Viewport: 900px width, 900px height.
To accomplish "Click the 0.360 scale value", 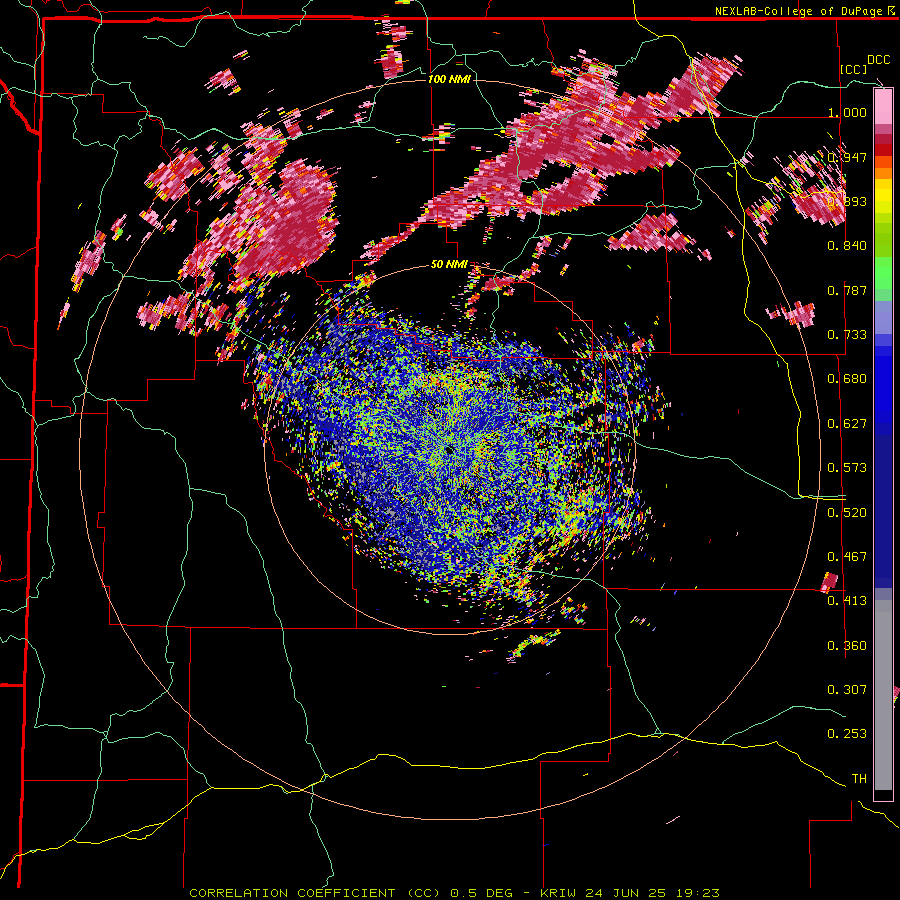I will [x=847, y=646].
